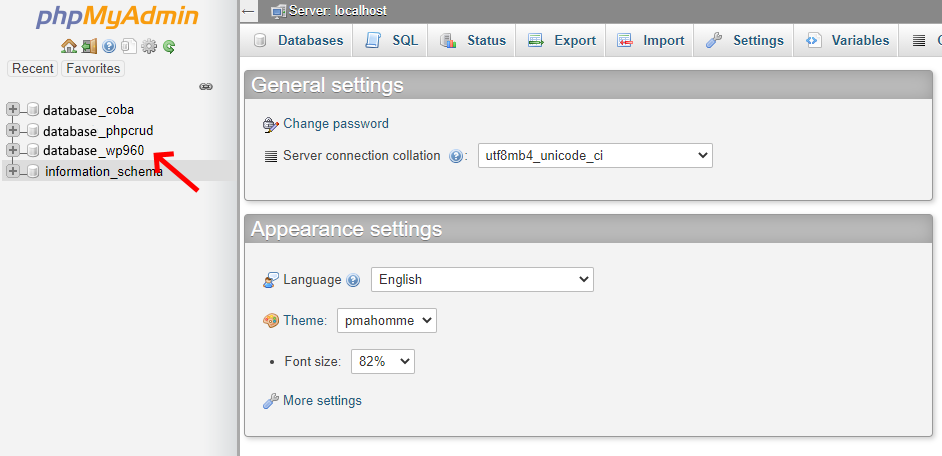Image resolution: width=942 pixels, height=456 pixels.
Task: Select database_phpcrud in the tree
Action: (x=98, y=130)
